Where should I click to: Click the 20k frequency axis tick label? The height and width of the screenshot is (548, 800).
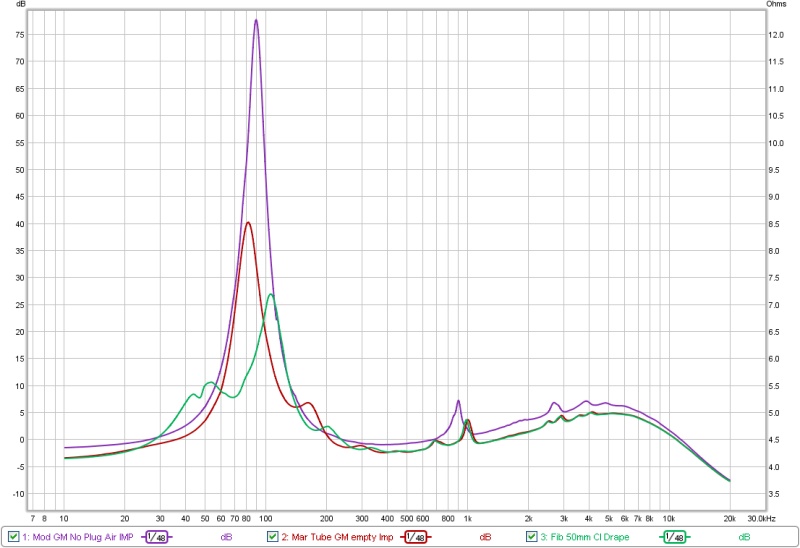pos(730,518)
